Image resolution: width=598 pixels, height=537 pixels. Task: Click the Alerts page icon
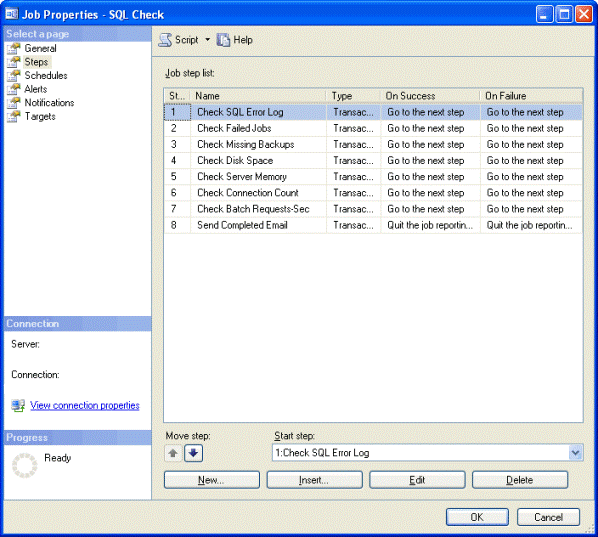tap(13, 89)
